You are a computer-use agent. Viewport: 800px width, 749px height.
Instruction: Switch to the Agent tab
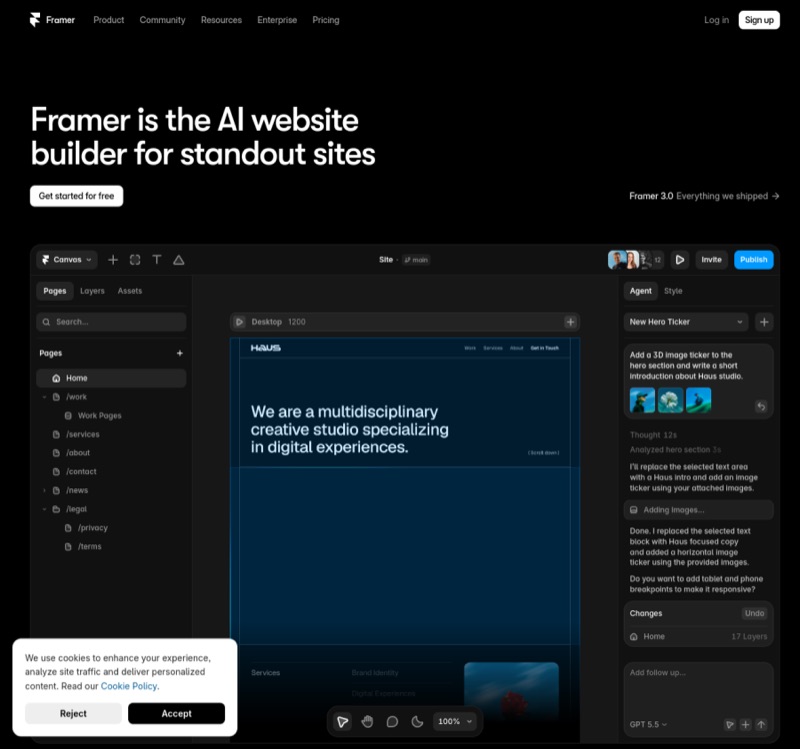pos(640,291)
